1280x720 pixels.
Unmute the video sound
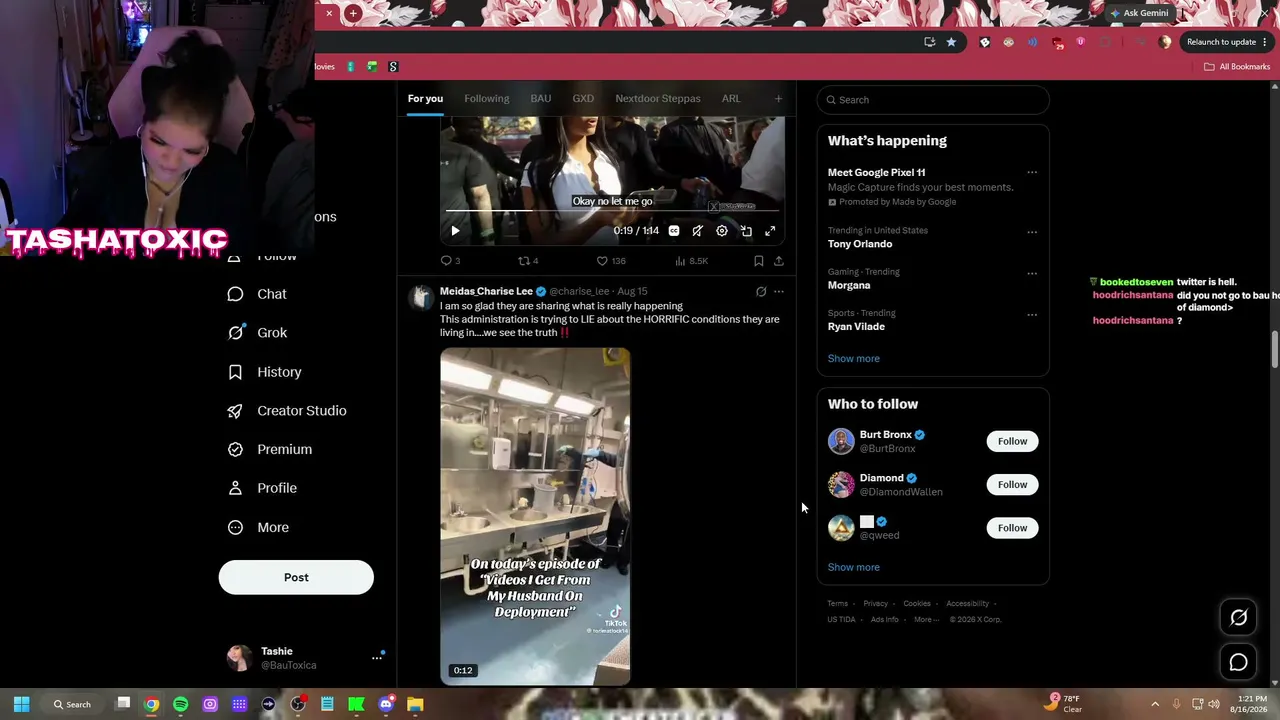pyautogui.click(x=698, y=231)
